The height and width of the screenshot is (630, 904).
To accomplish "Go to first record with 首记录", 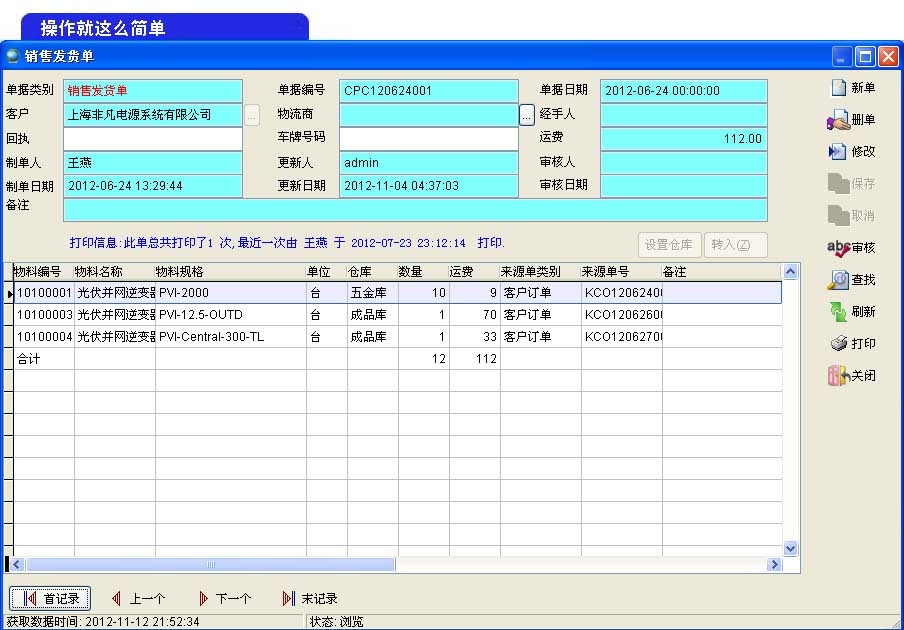I will pyautogui.click(x=51, y=599).
